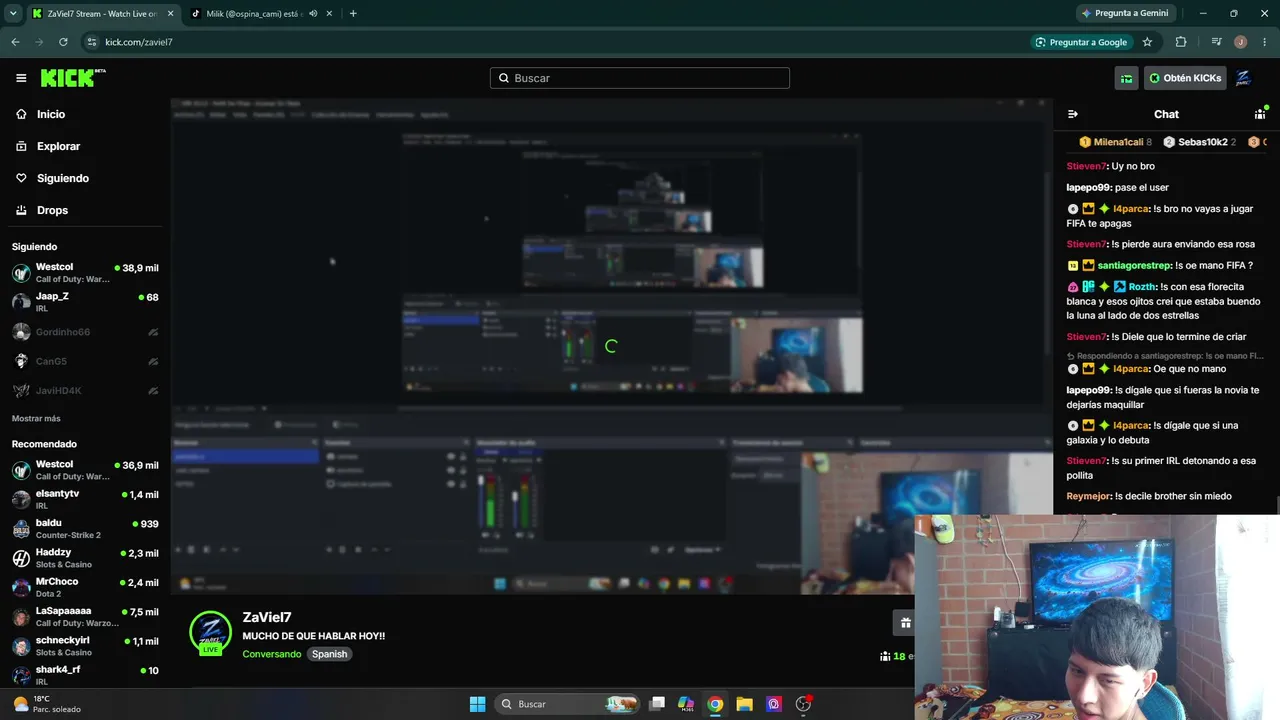Click the Spanish language tag

click(329, 654)
